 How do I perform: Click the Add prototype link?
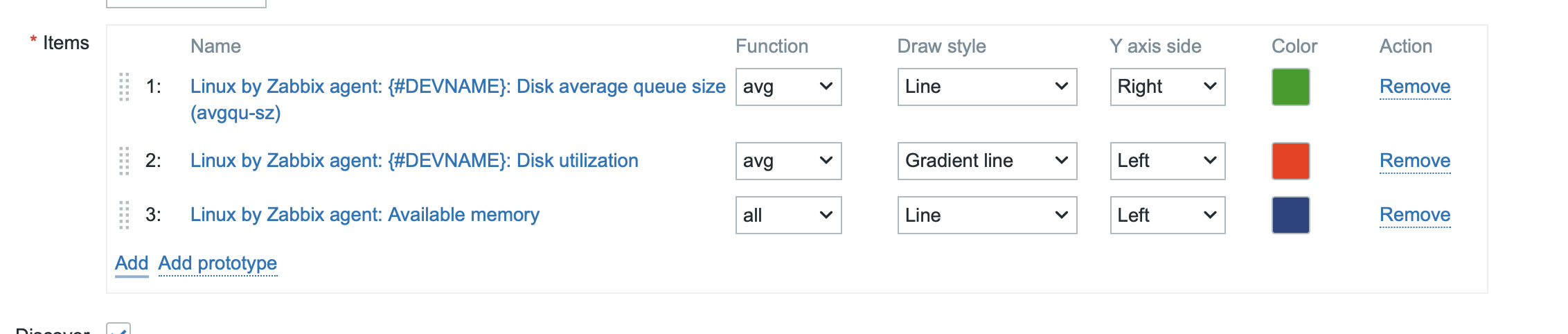coord(217,263)
